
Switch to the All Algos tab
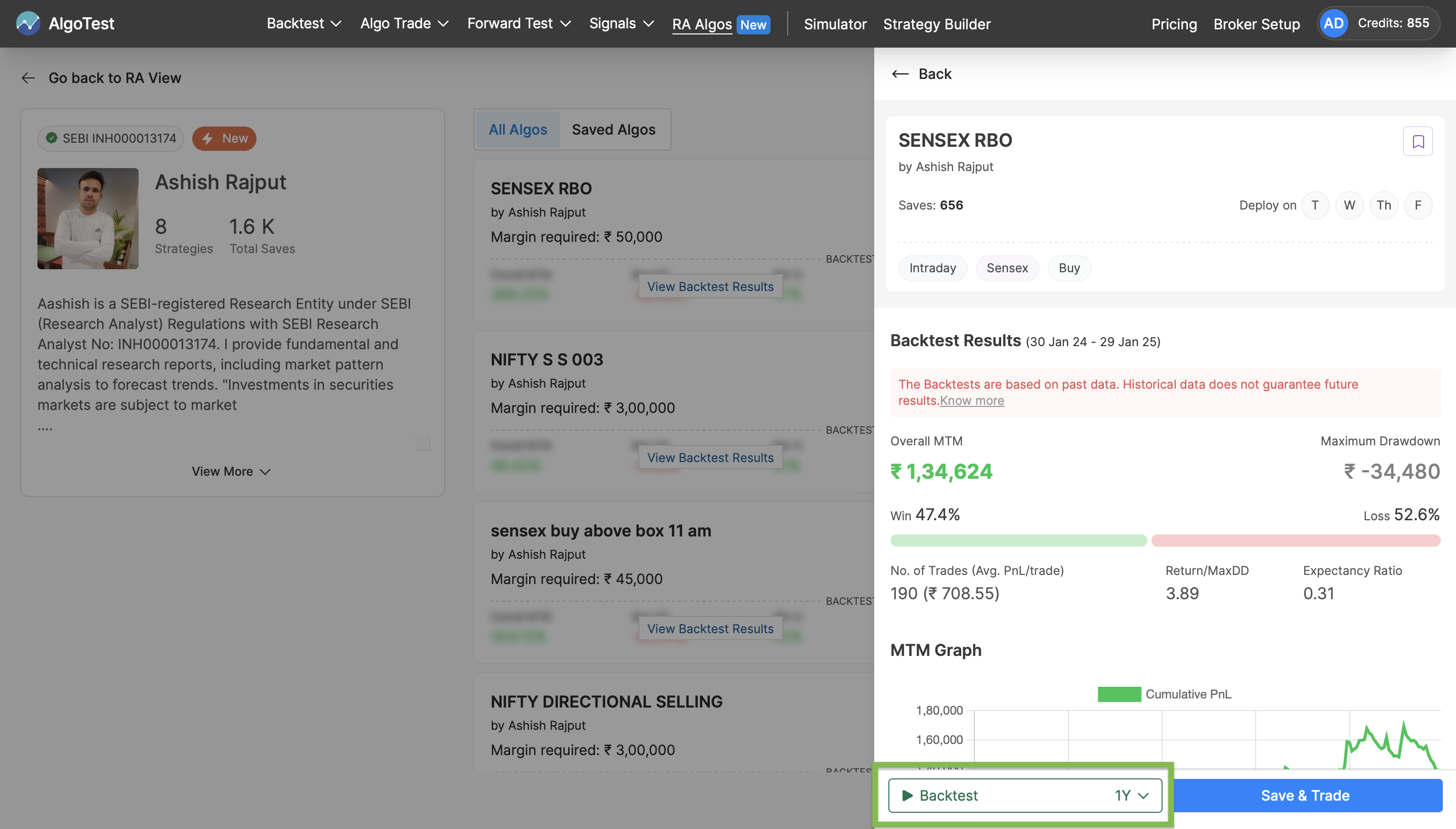tap(518, 130)
